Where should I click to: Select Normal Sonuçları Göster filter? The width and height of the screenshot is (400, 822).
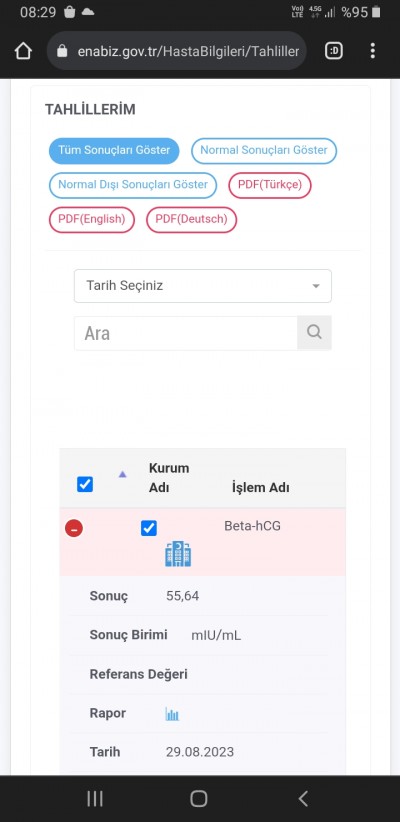point(264,150)
